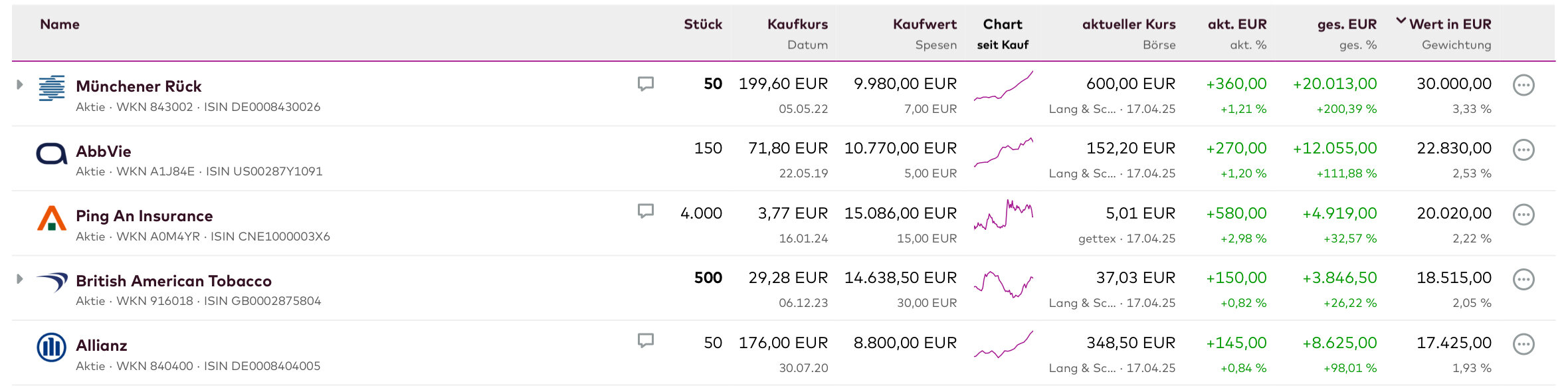Open the three-dot menu for Allianz
Screen dimensions: 1568x388
tap(1523, 344)
